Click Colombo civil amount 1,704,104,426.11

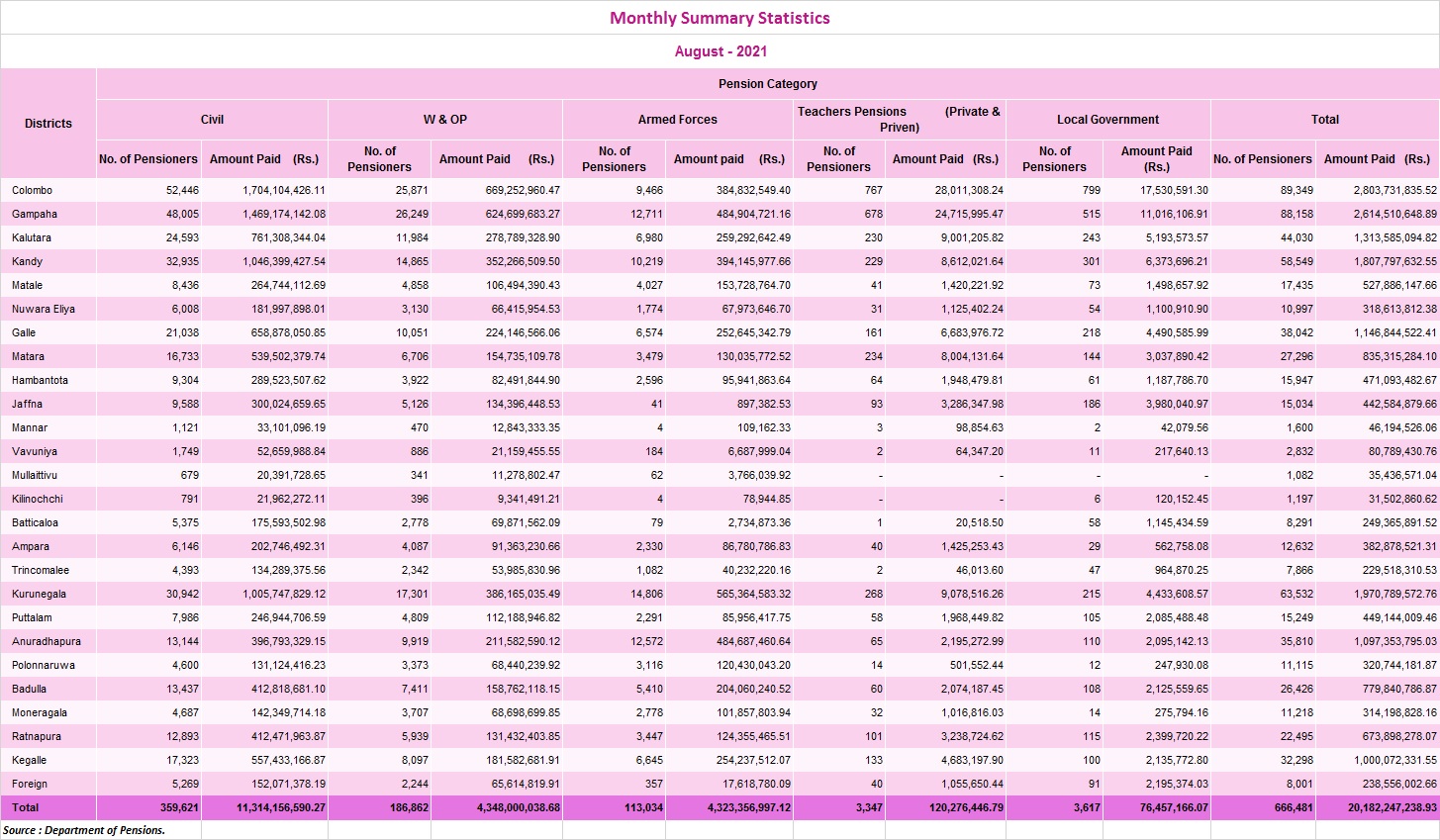point(284,190)
